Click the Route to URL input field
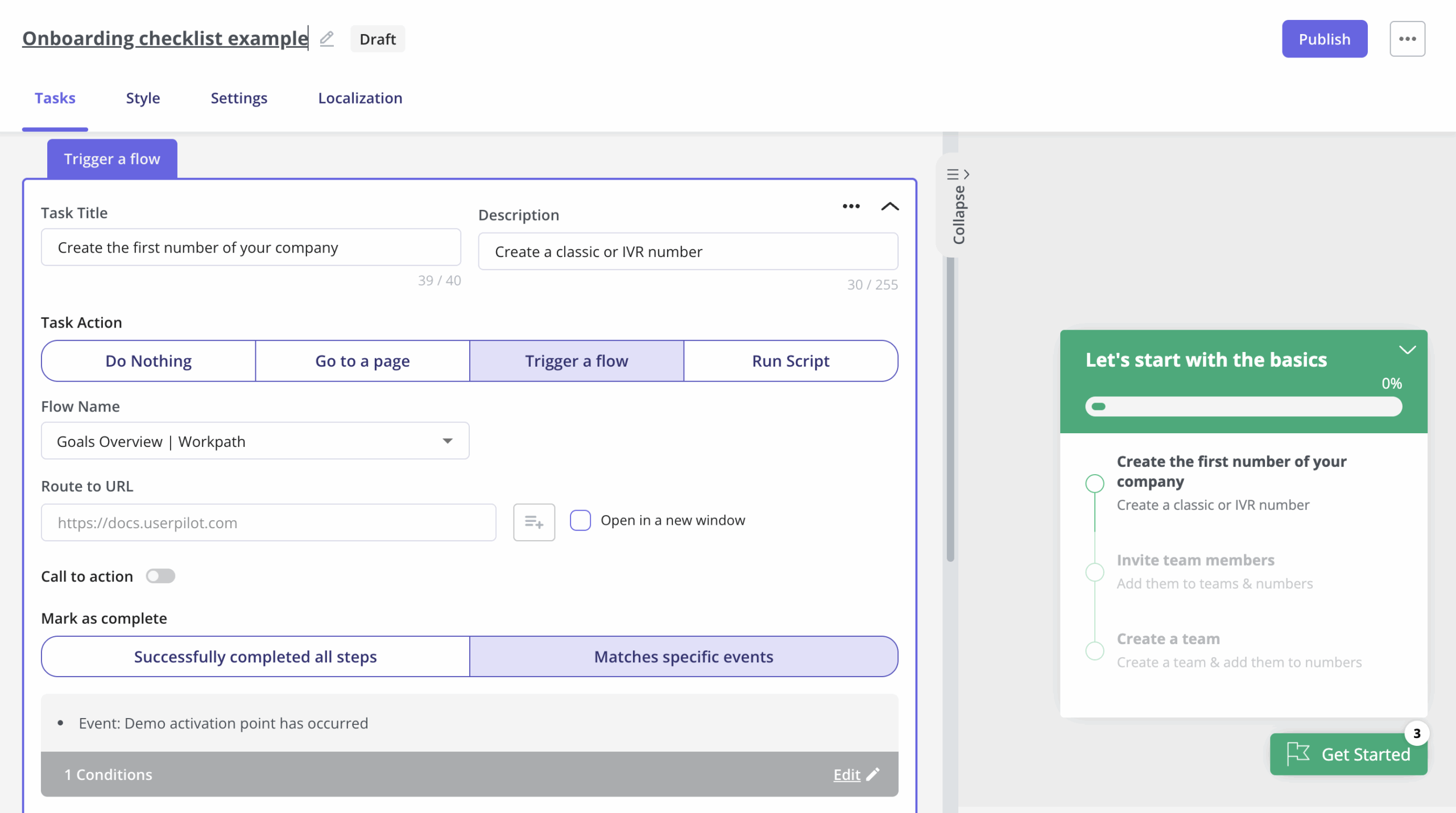The width and height of the screenshot is (1456, 813). tap(267, 522)
